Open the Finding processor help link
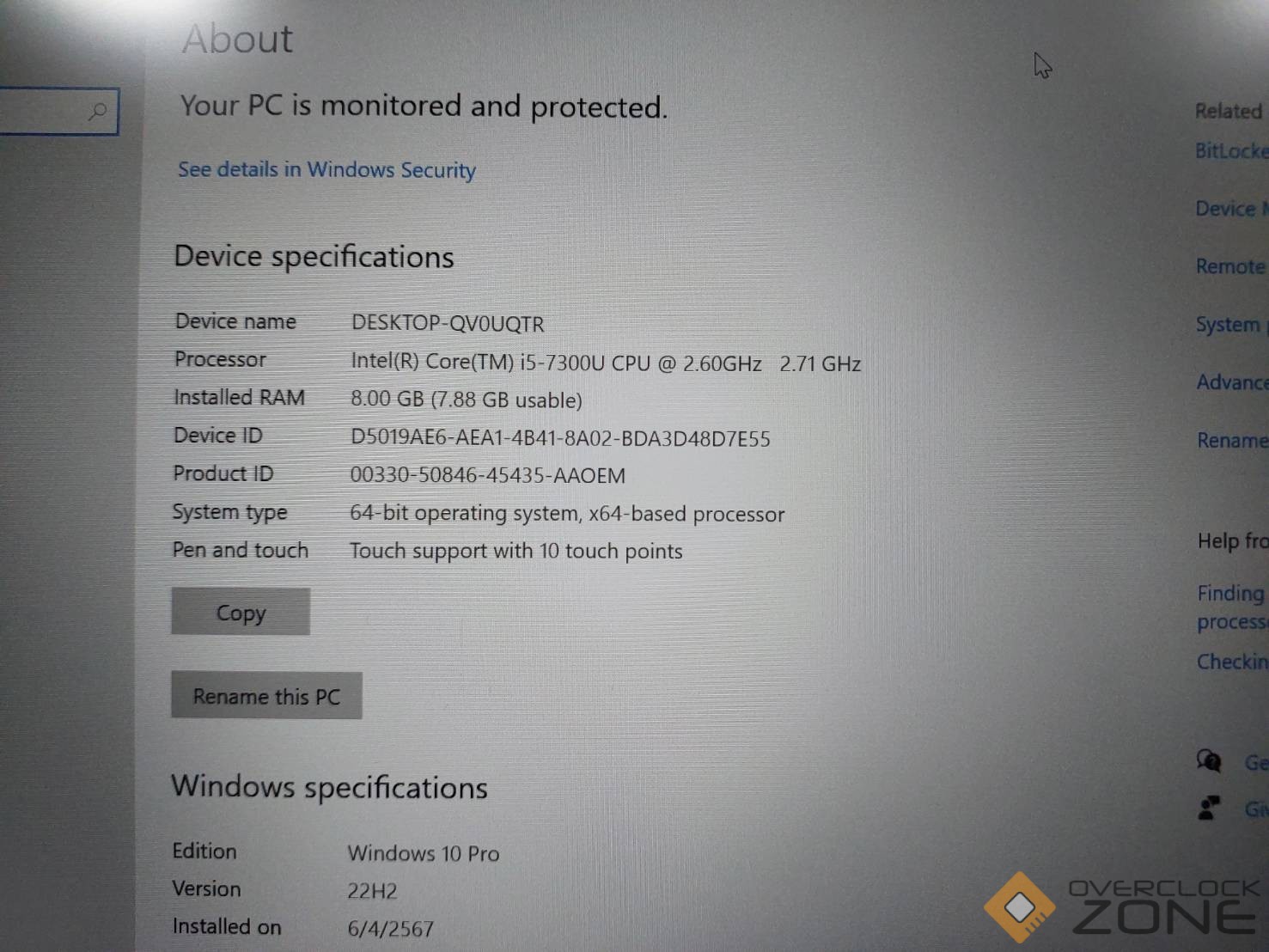 pyautogui.click(x=1232, y=607)
